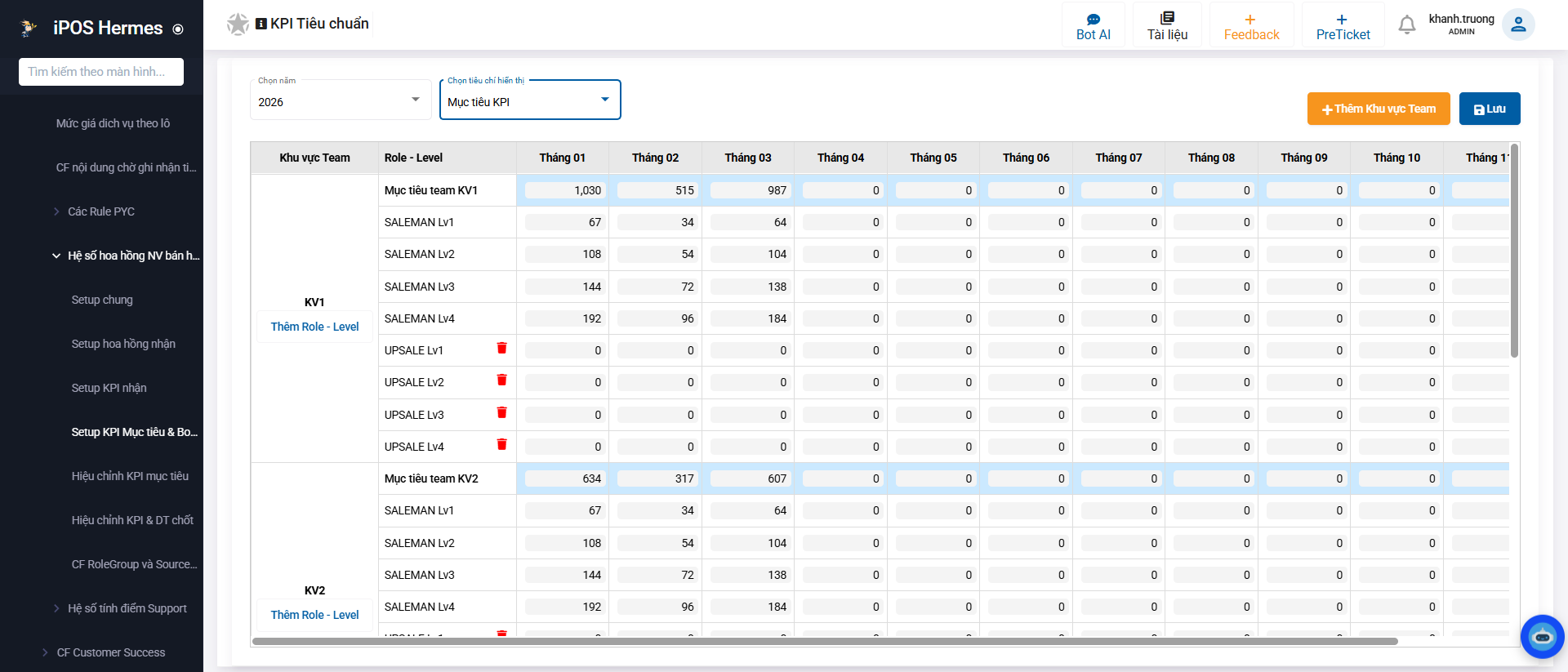Click the KV1 area name cell
This screenshot has height=672, width=1568.
314,302
